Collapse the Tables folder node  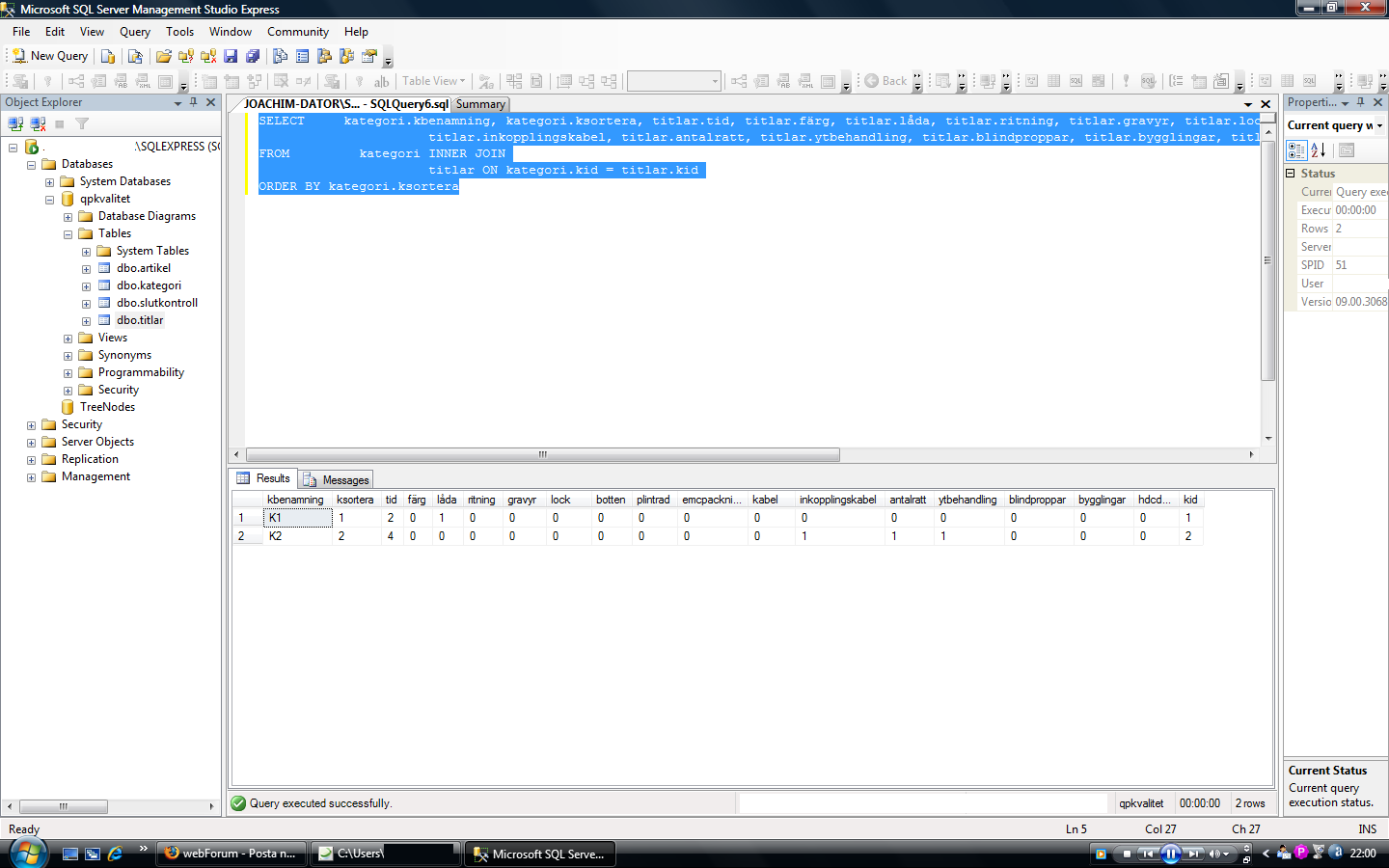tap(68, 234)
